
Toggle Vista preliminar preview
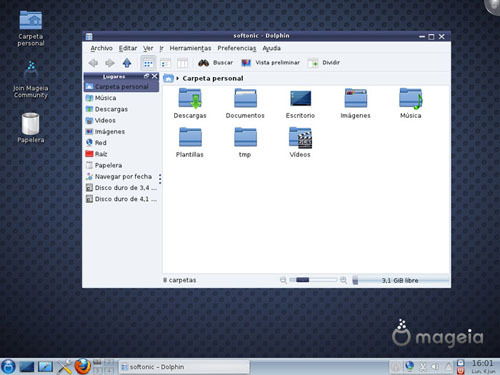[270, 63]
